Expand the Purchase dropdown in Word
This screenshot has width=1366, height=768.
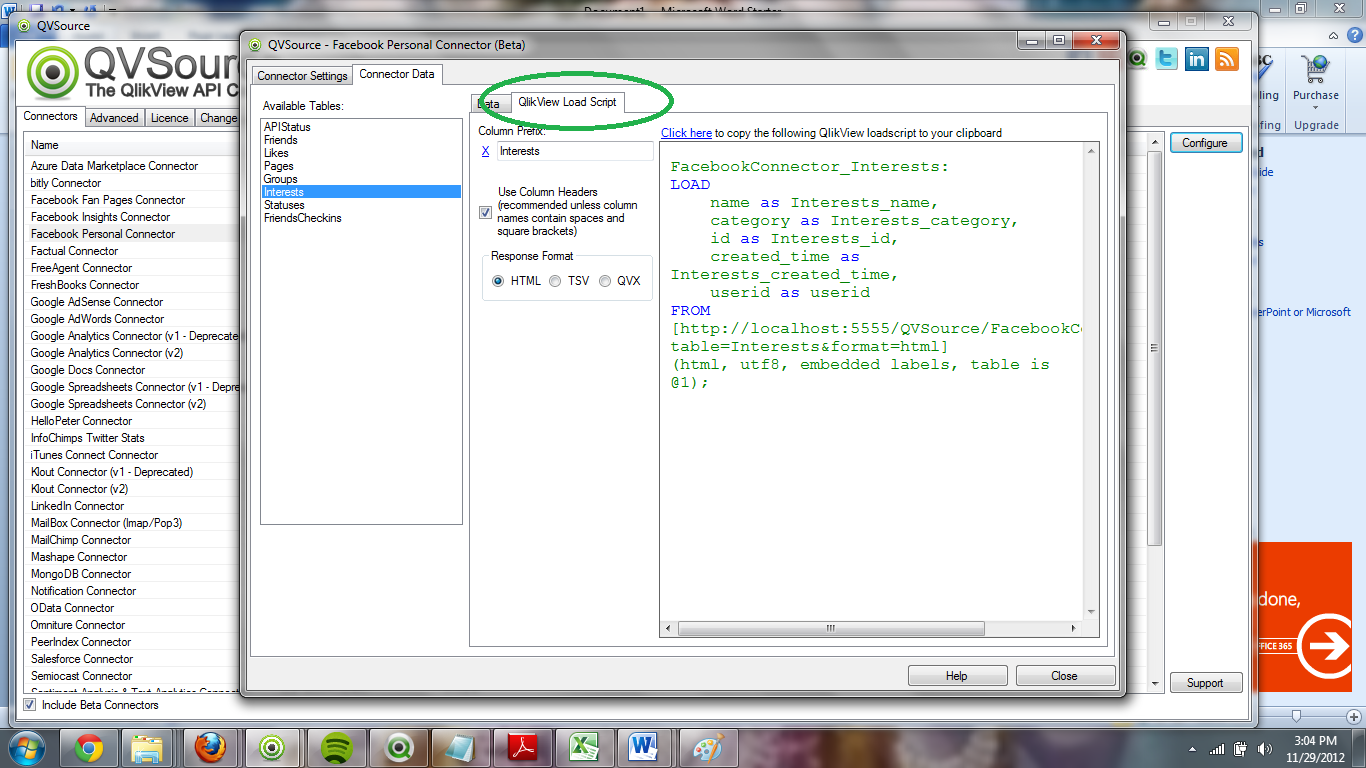(1316, 109)
